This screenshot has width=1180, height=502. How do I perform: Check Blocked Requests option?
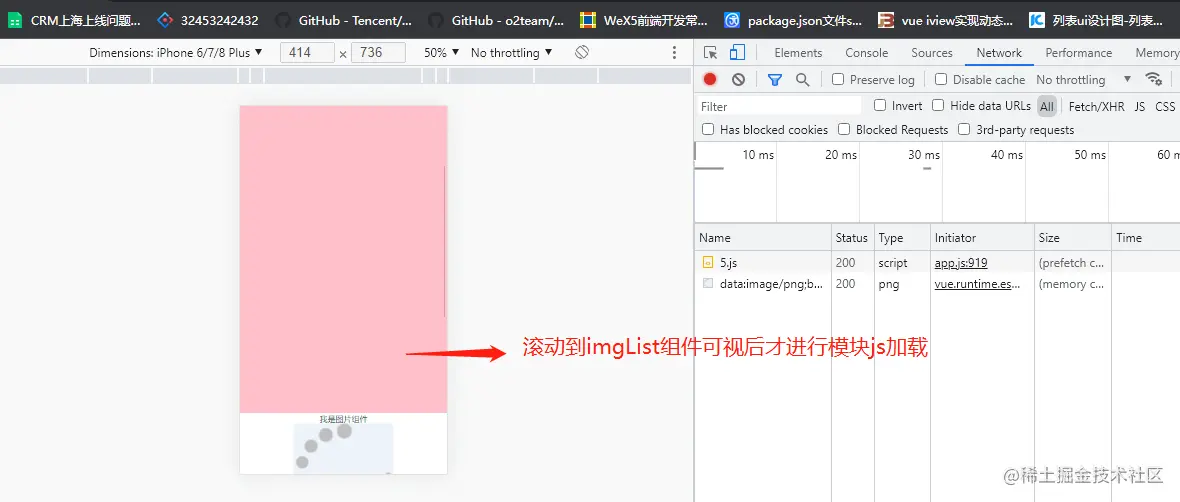pyautogui.click(x=844, y=129)
